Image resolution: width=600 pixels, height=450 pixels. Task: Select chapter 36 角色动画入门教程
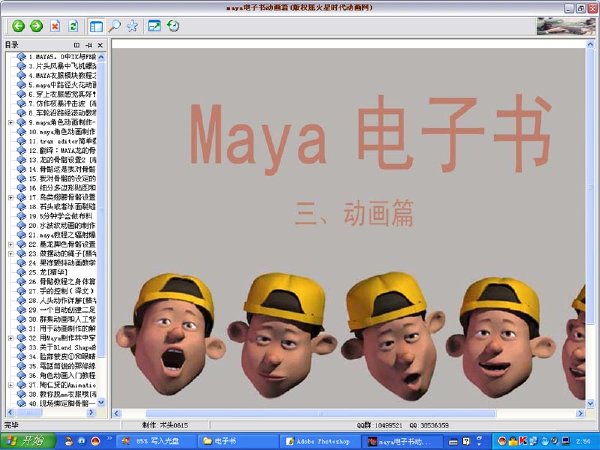click(62, 375)
